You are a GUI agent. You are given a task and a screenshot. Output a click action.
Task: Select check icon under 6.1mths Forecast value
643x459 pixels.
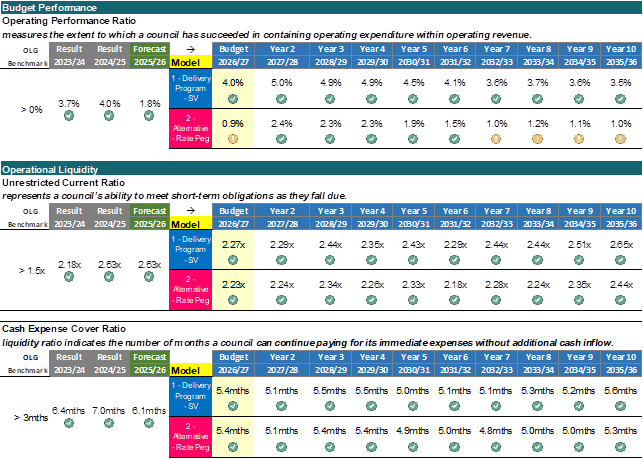pyautogui.click(x=149, y=424)
